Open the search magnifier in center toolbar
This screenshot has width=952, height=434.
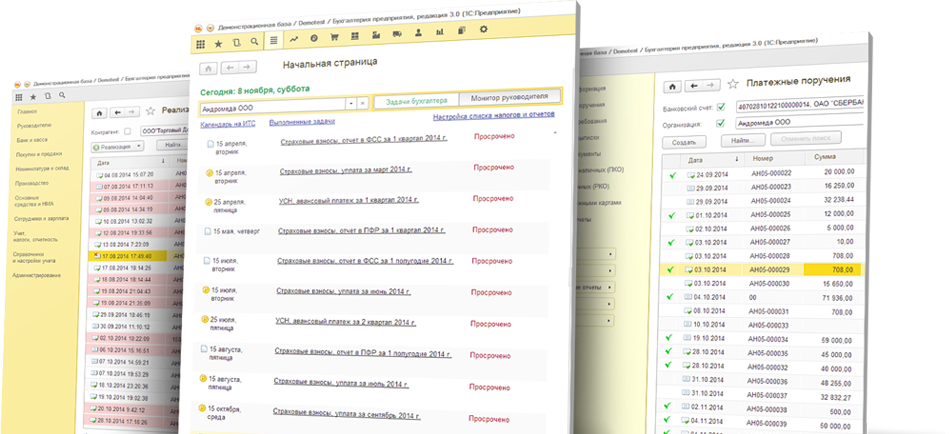coord(253,41)
